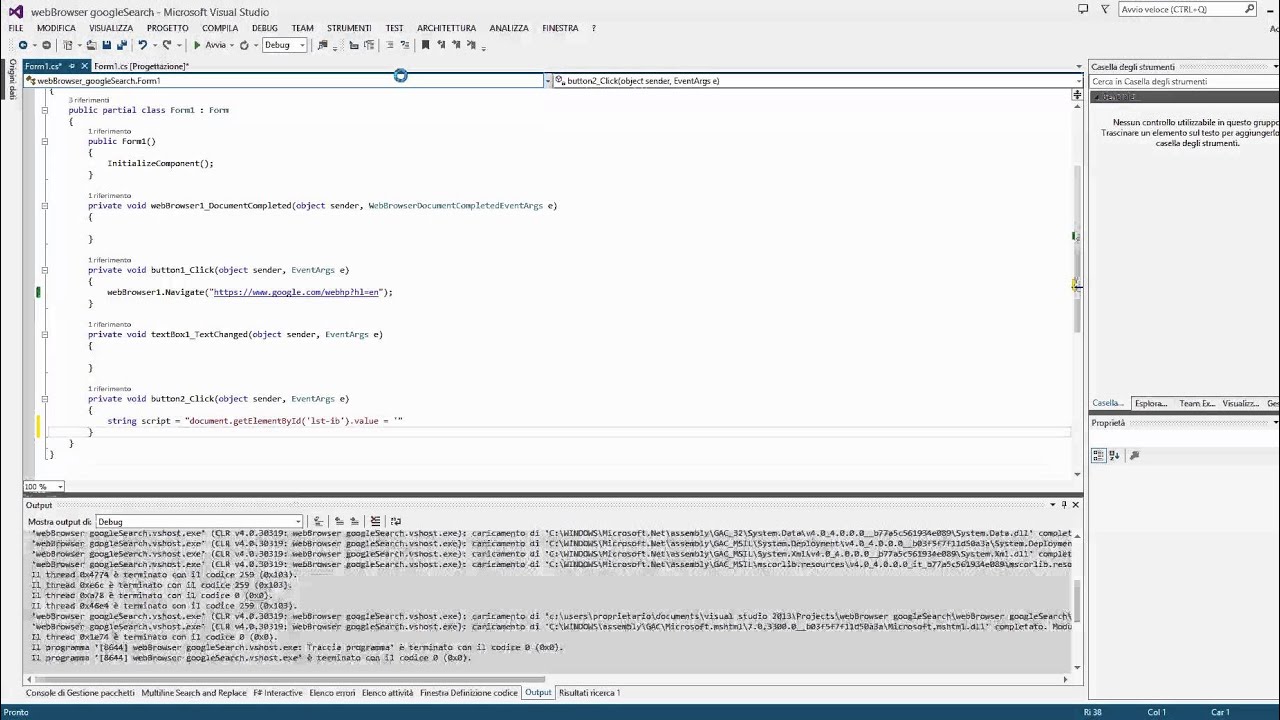Click the Clear All output icon
This screenshot has width=1280, height=720.
[375, 521]
